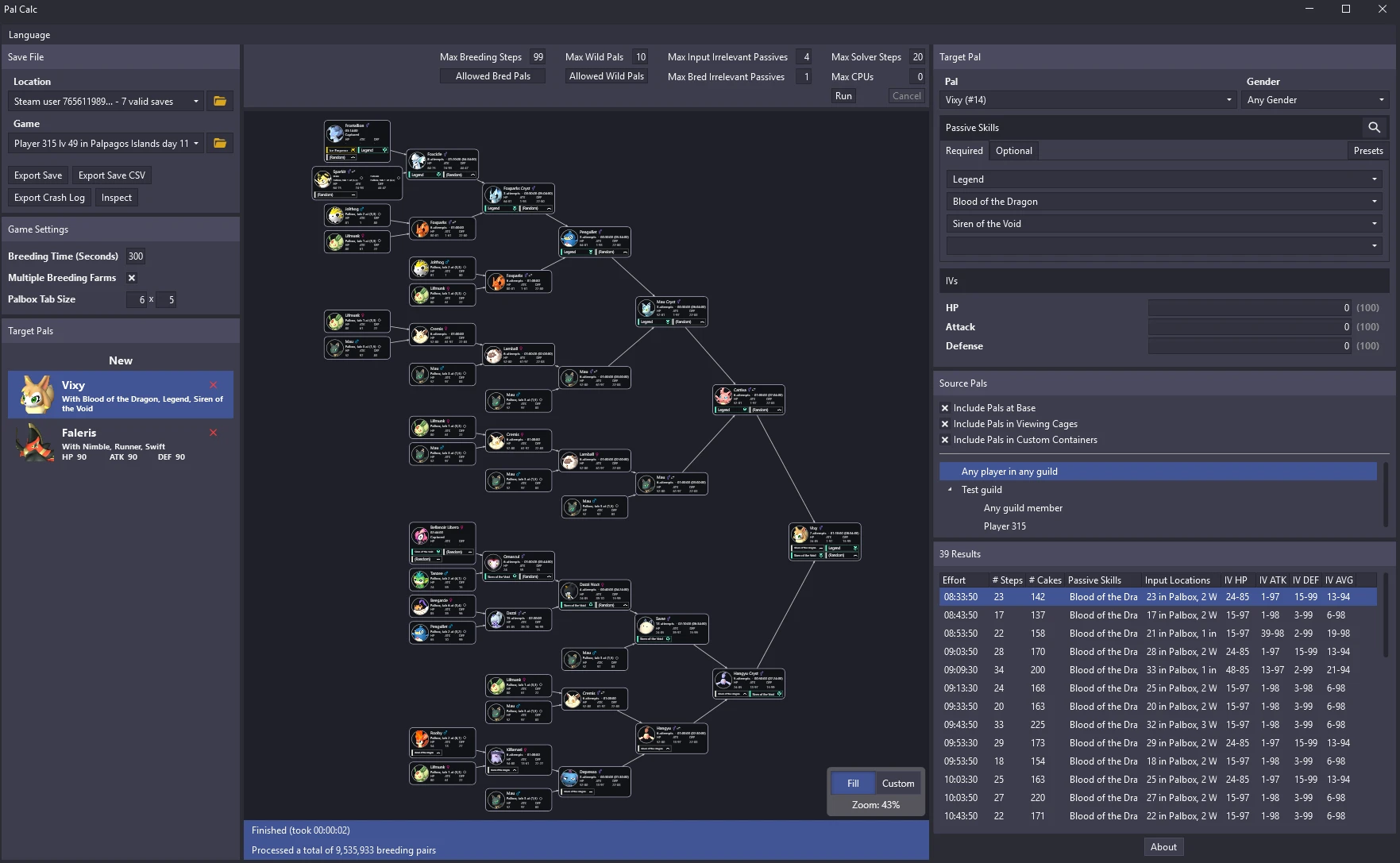Switch graph zoom mode to Fill

(x=853, y=784)
